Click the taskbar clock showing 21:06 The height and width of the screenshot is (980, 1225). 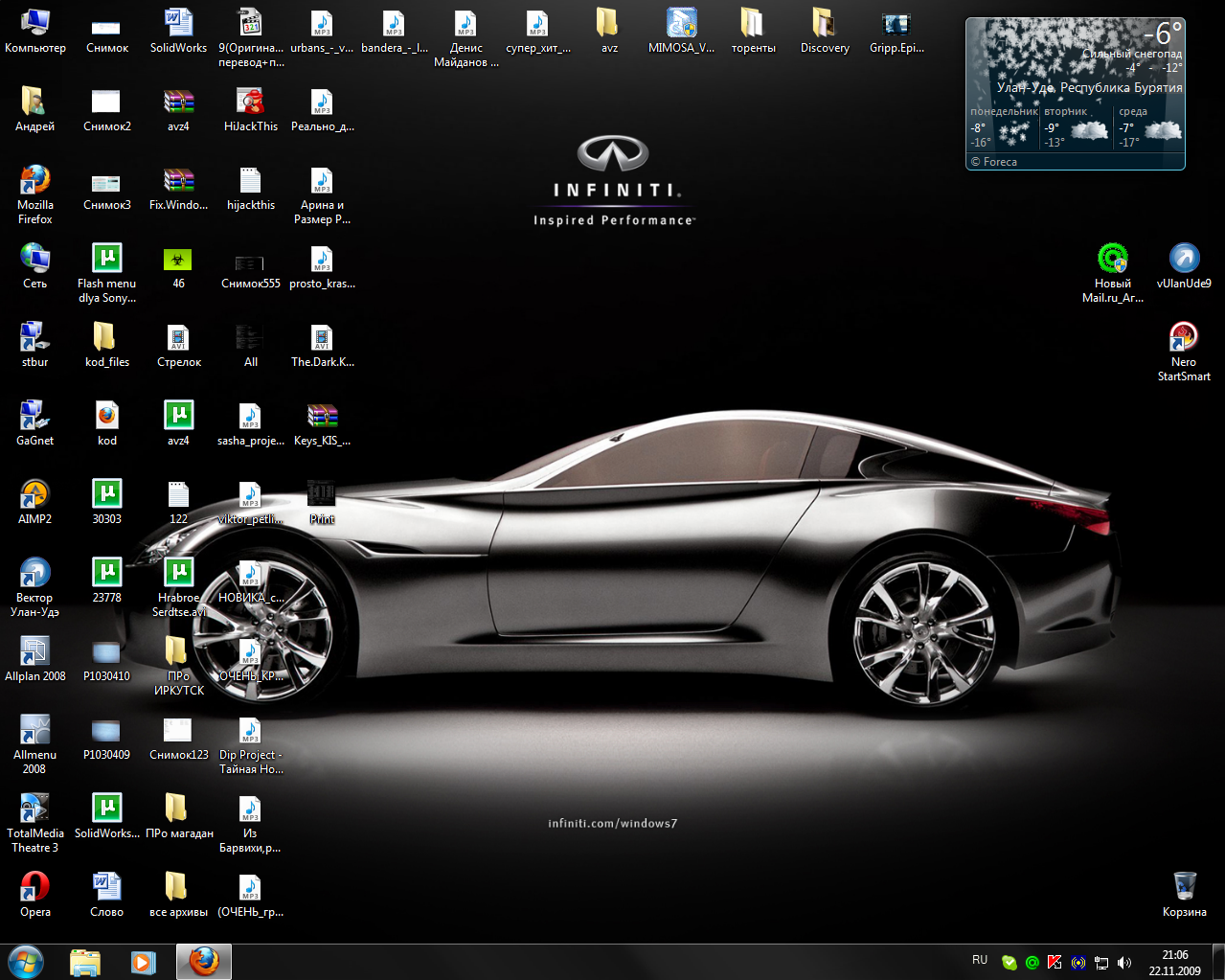1174,963
